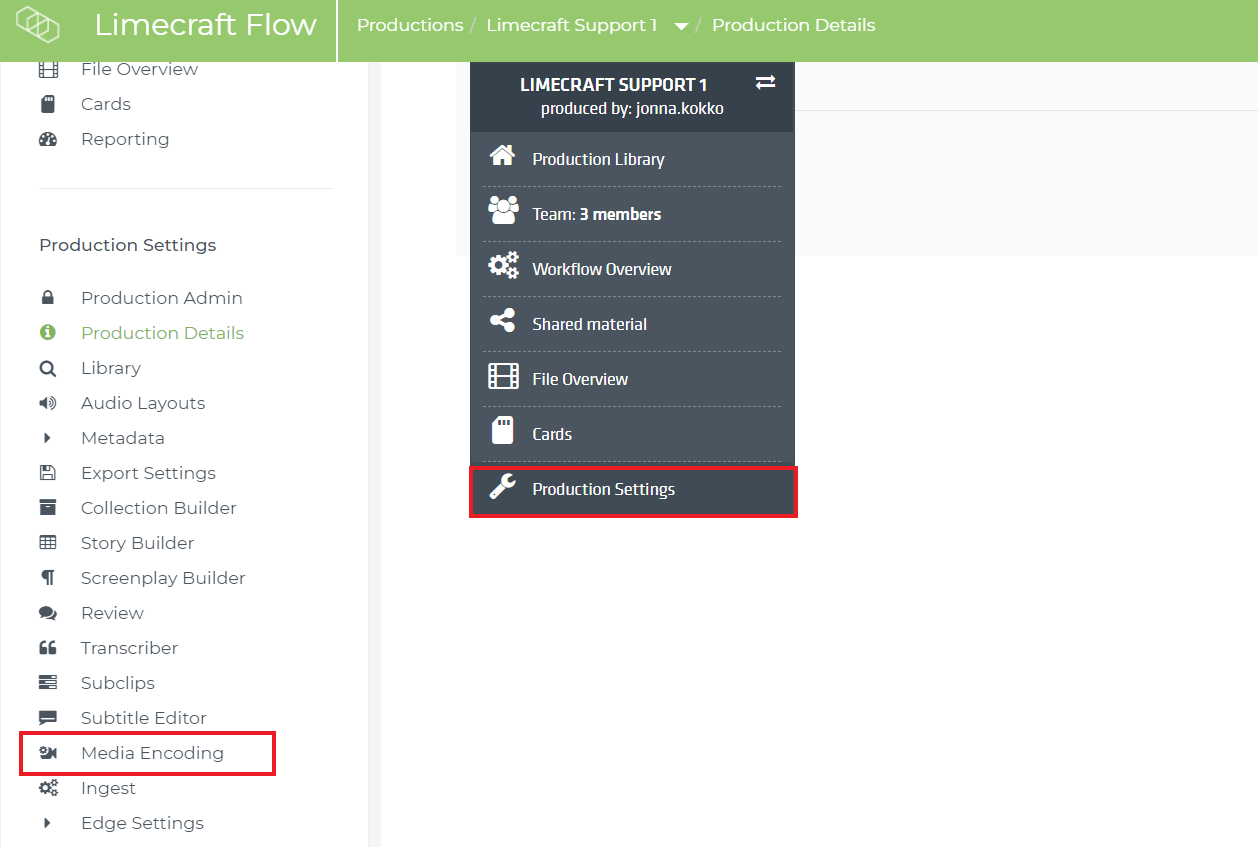Click the Production Library home icon
This screenshot has height=847, width=1258.
click(503, 156)
